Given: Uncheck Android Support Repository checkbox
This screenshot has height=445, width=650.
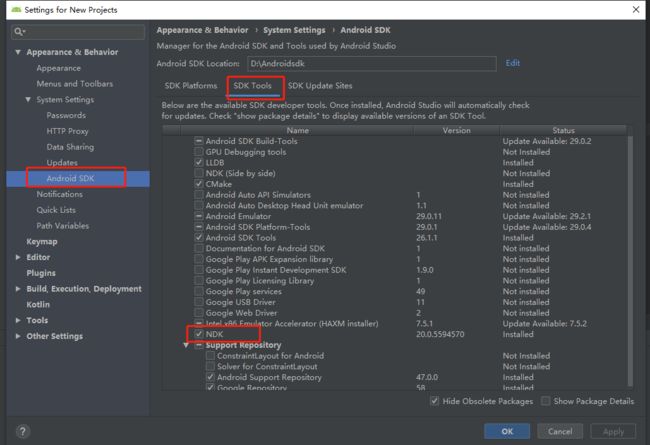Looking at the screenshot, I should (210, 377).
